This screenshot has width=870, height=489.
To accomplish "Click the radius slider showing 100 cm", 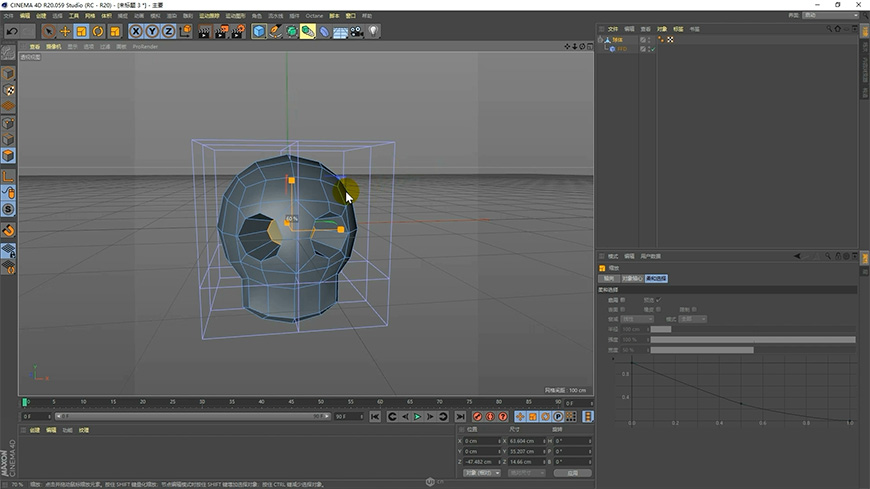I will [753, 329].
